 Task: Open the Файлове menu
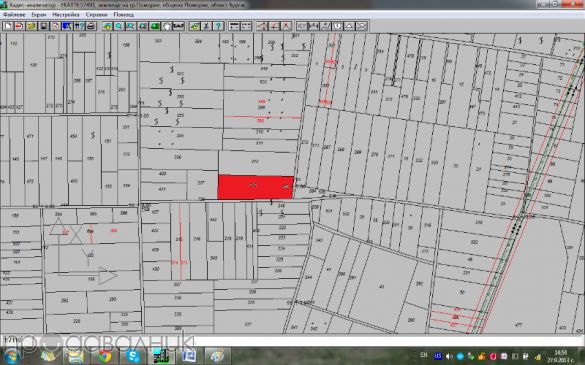point(14,15)
